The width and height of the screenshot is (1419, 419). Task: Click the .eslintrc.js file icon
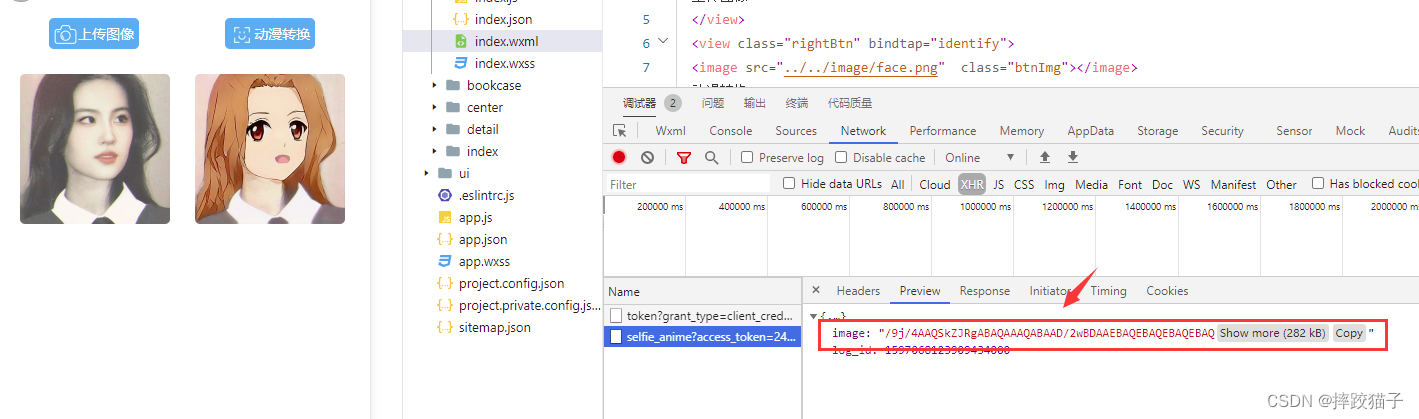coord(445,195)
